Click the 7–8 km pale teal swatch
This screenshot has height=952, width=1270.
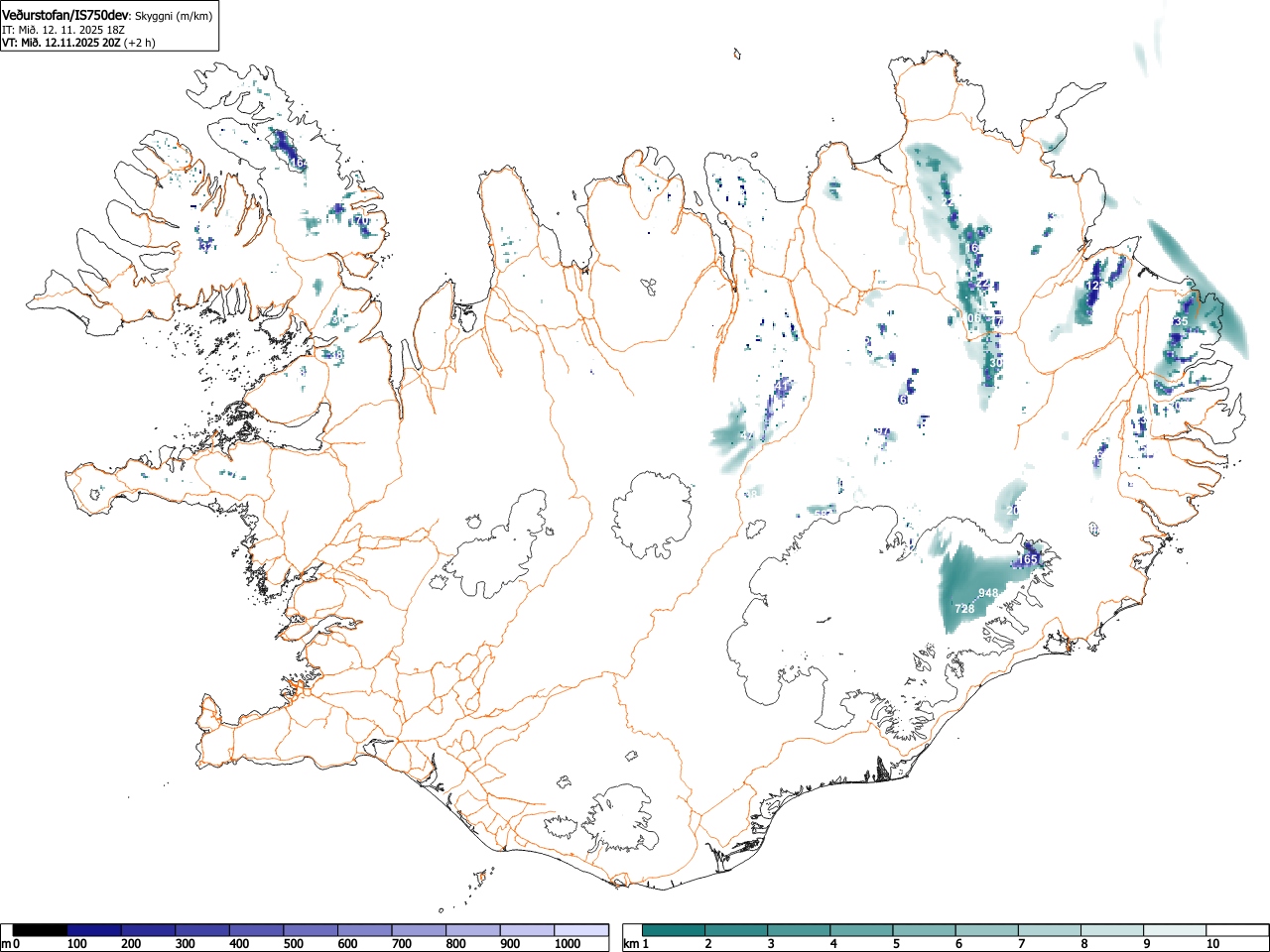[1049, 930]
